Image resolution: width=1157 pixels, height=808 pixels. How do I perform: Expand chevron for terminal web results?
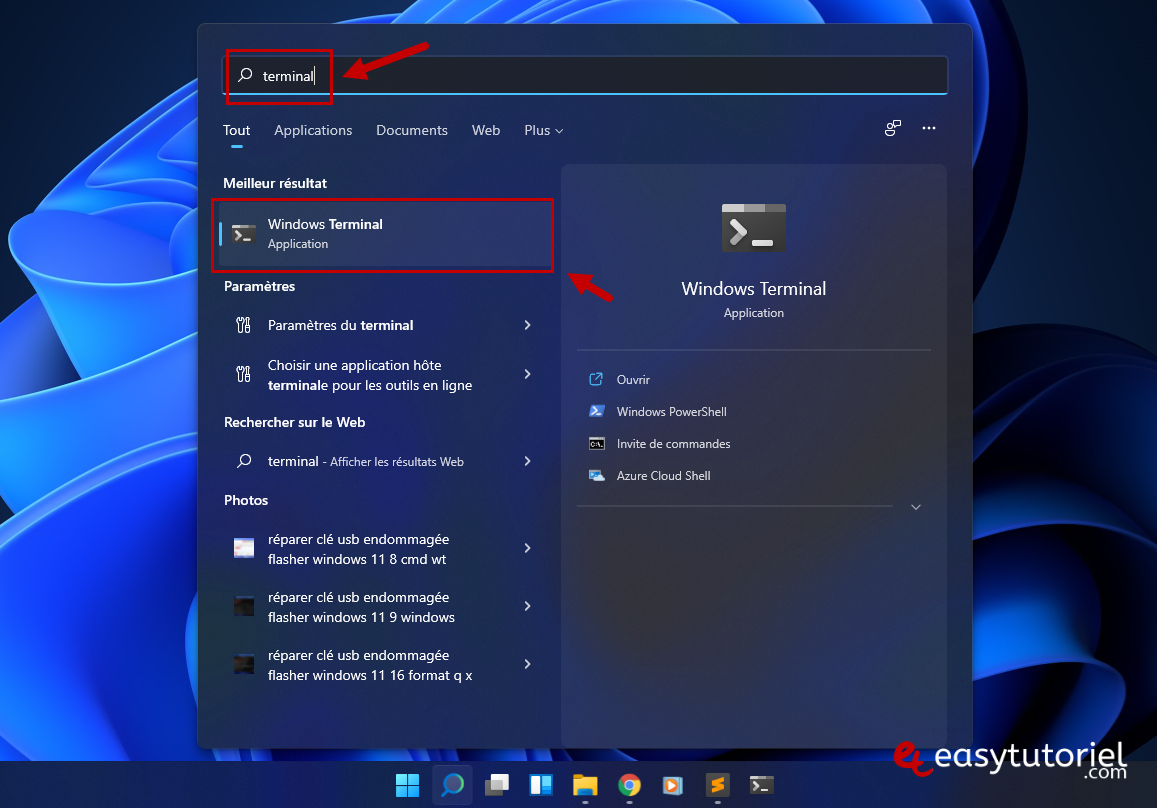coord(527,461)
